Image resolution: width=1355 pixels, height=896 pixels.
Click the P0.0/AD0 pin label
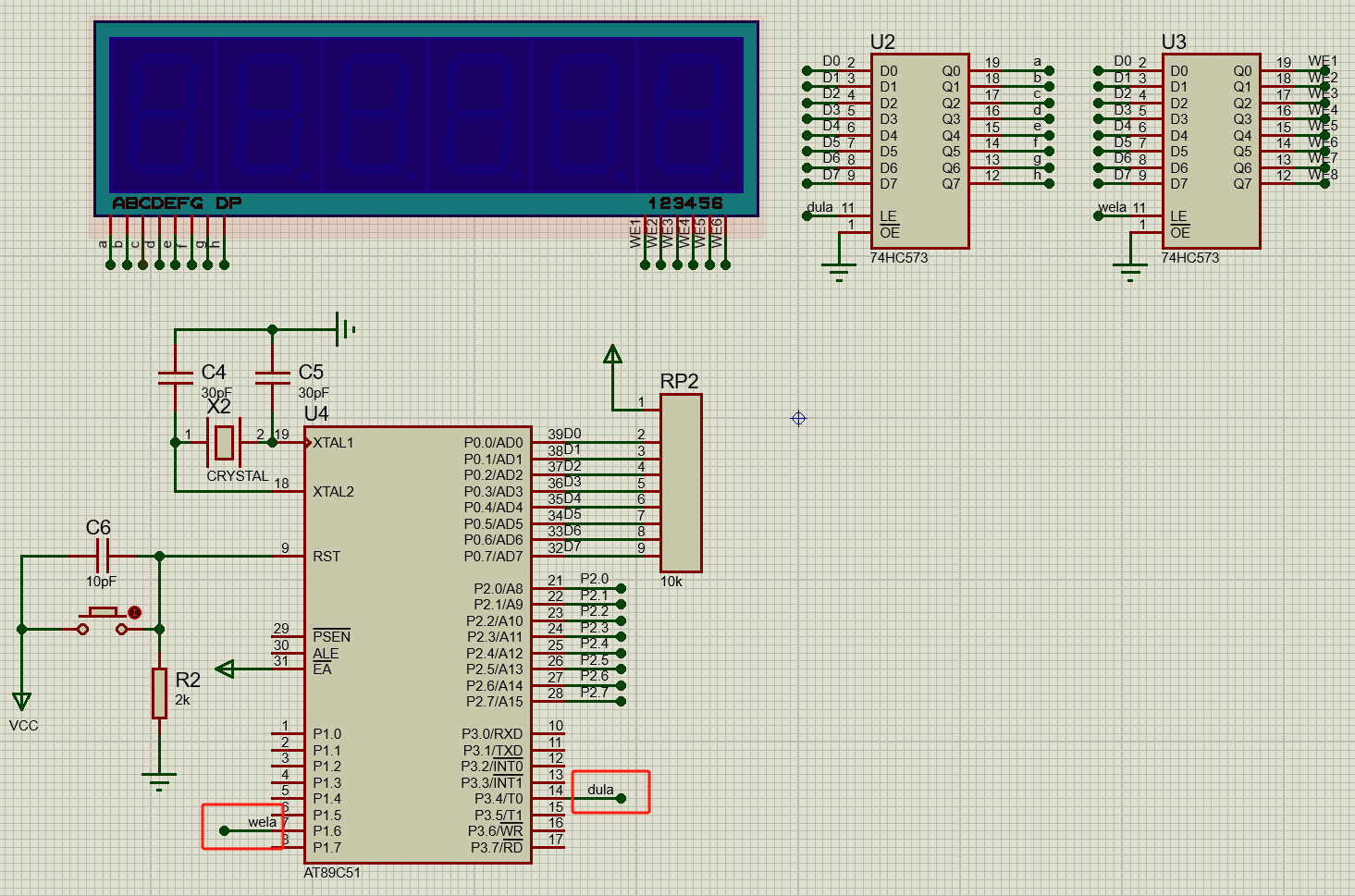tap(493, 443)
